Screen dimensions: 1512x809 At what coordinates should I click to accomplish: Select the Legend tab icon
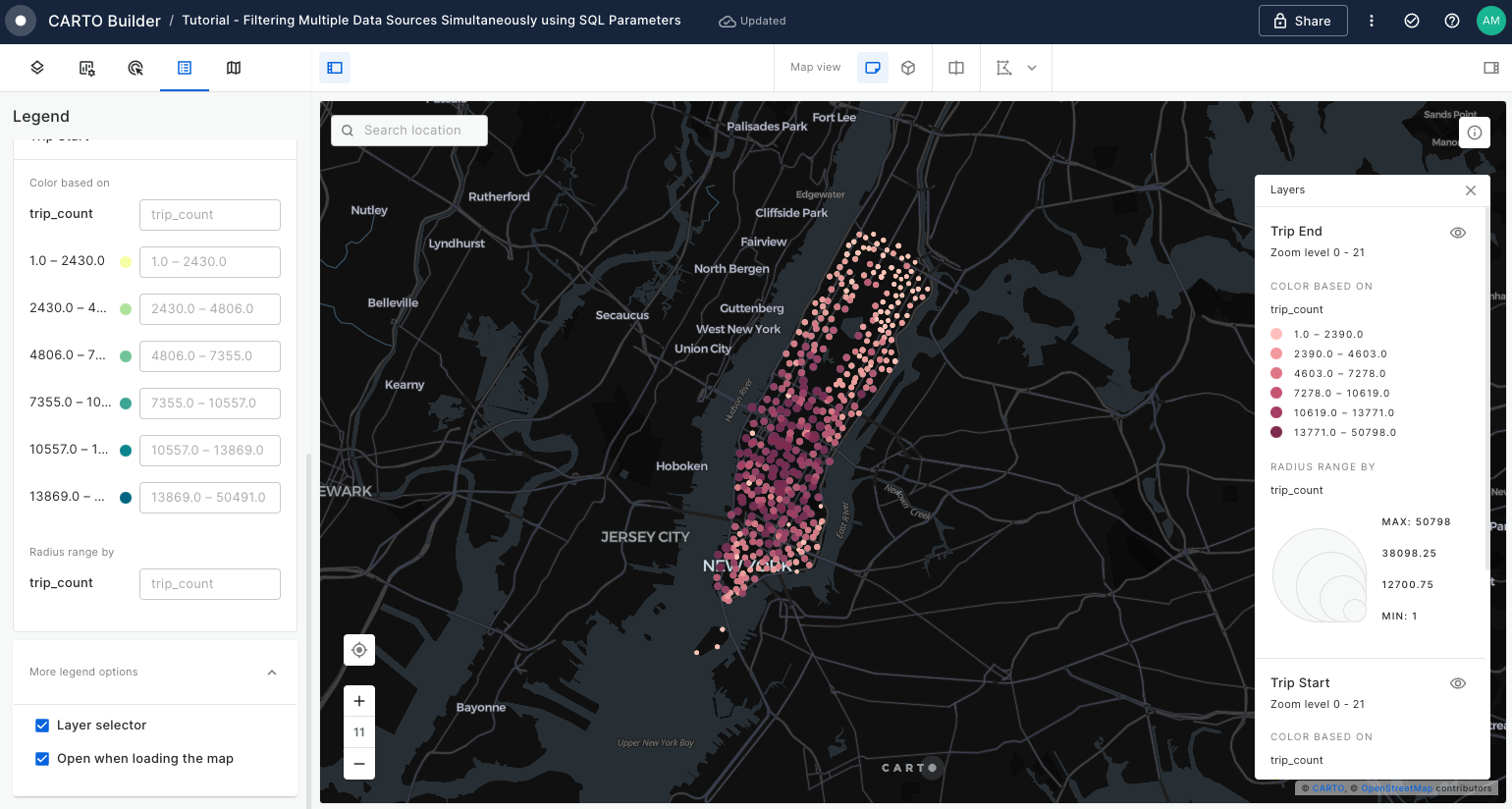pyautogui.click(x=185, y=68)
